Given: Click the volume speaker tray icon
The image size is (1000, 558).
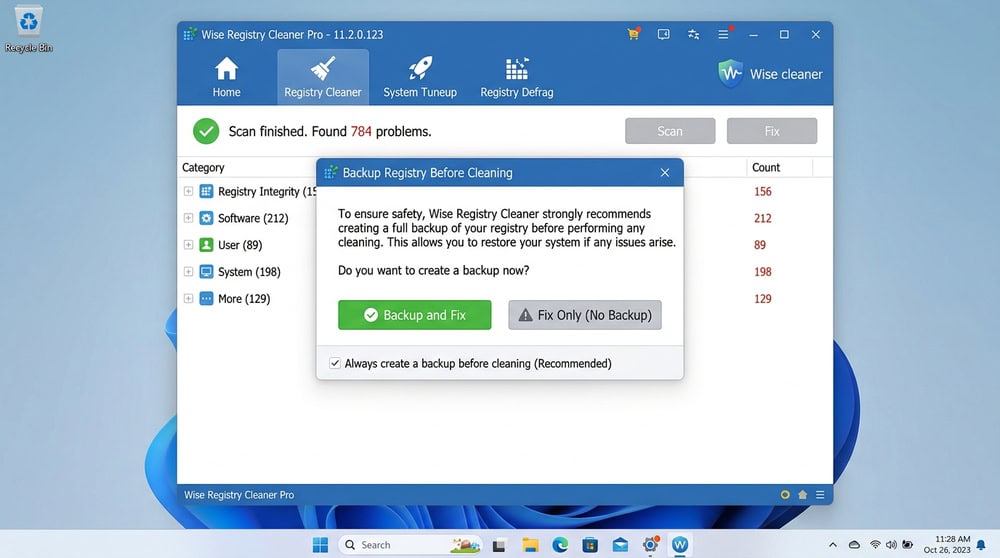Looking at the screenshot, I should tap(891, 545).
